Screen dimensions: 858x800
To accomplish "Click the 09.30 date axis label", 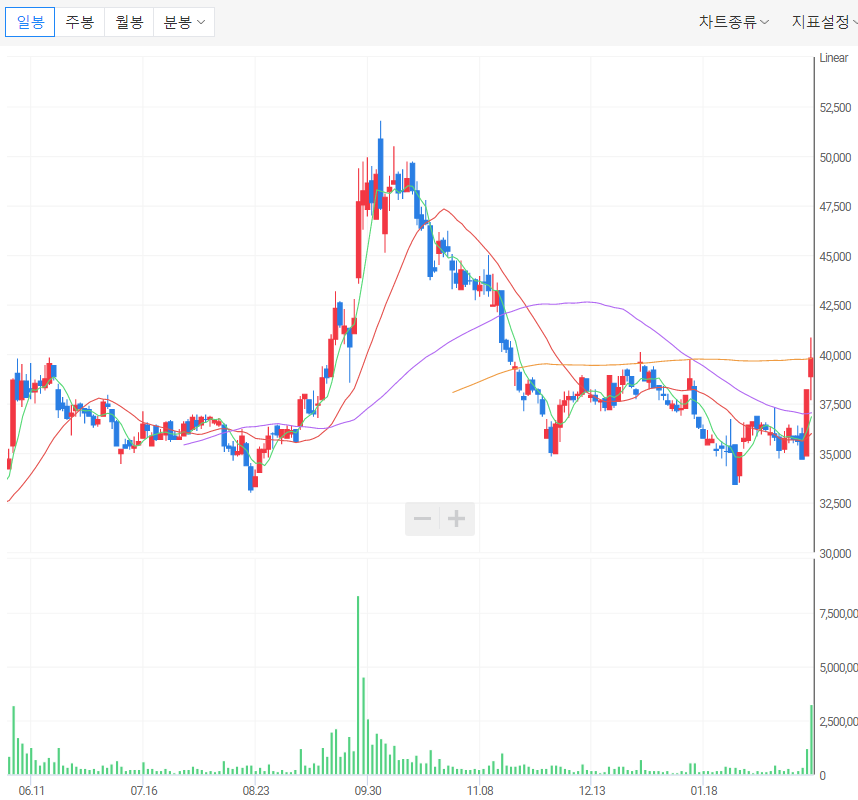I will coord(368,791).
